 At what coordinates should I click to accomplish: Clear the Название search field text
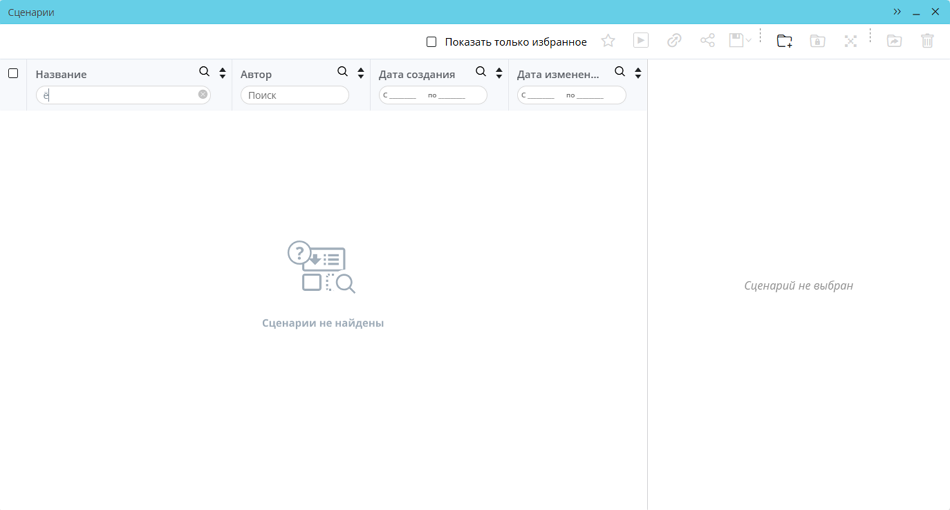point(203,95)
